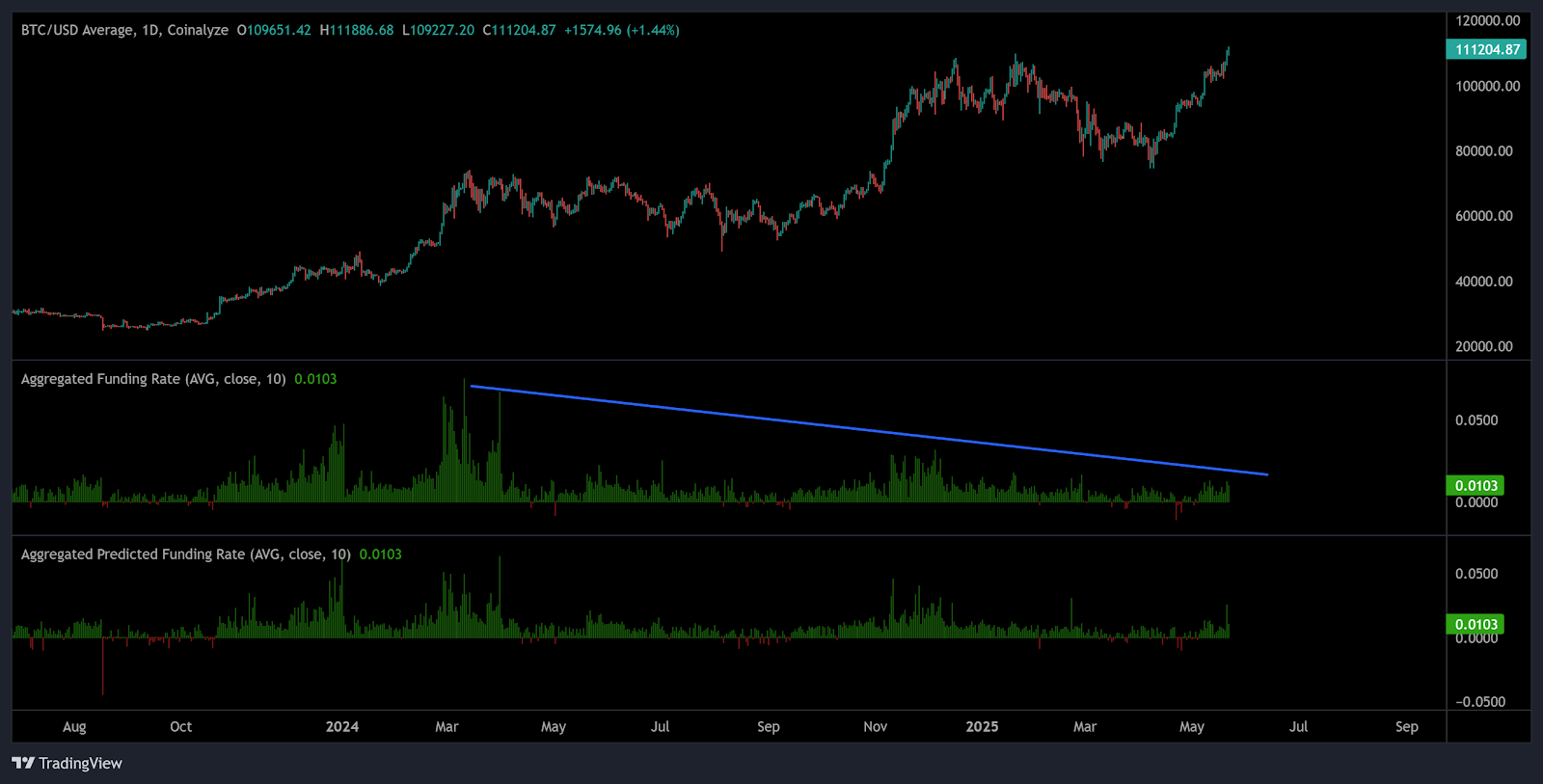
Task: Click the 2024 label on time axis
Action: point(342,726)
